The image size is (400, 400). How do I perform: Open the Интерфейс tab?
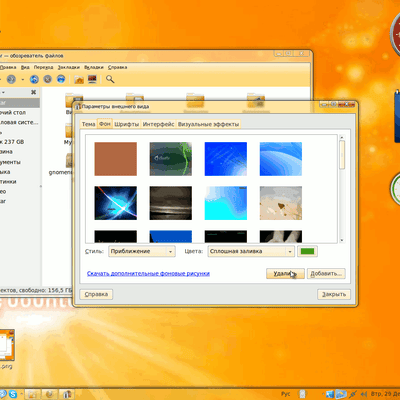point(158,124)
